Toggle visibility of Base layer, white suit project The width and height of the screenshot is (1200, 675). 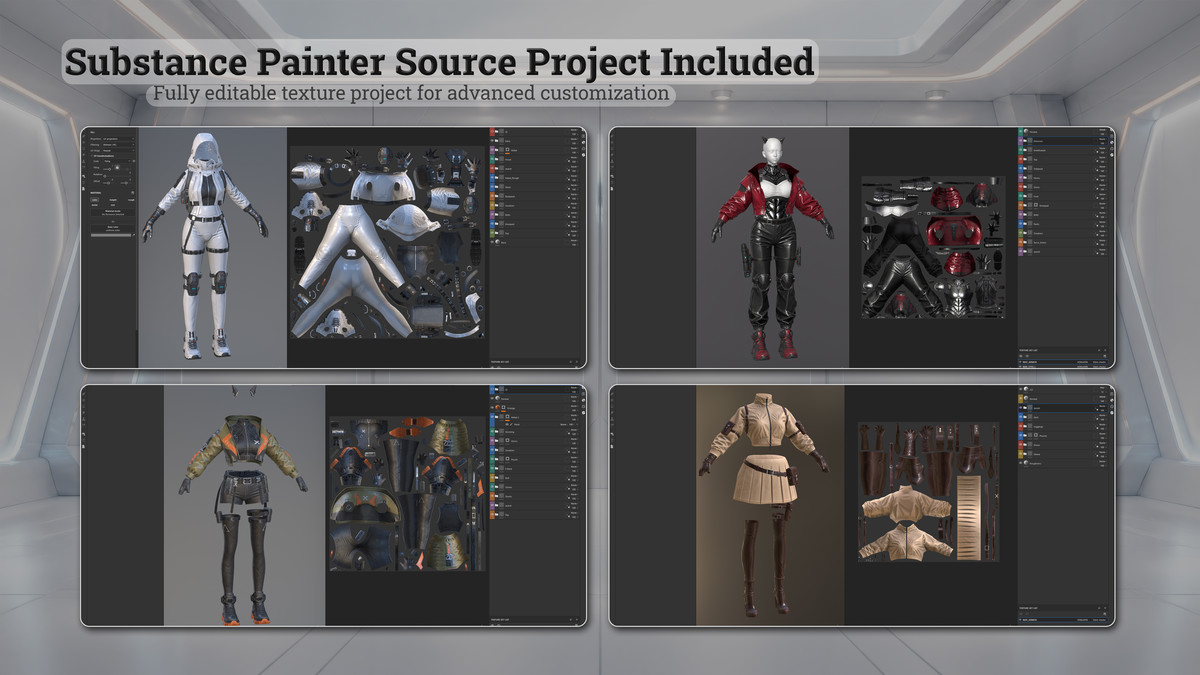click(x=494, y=240)
